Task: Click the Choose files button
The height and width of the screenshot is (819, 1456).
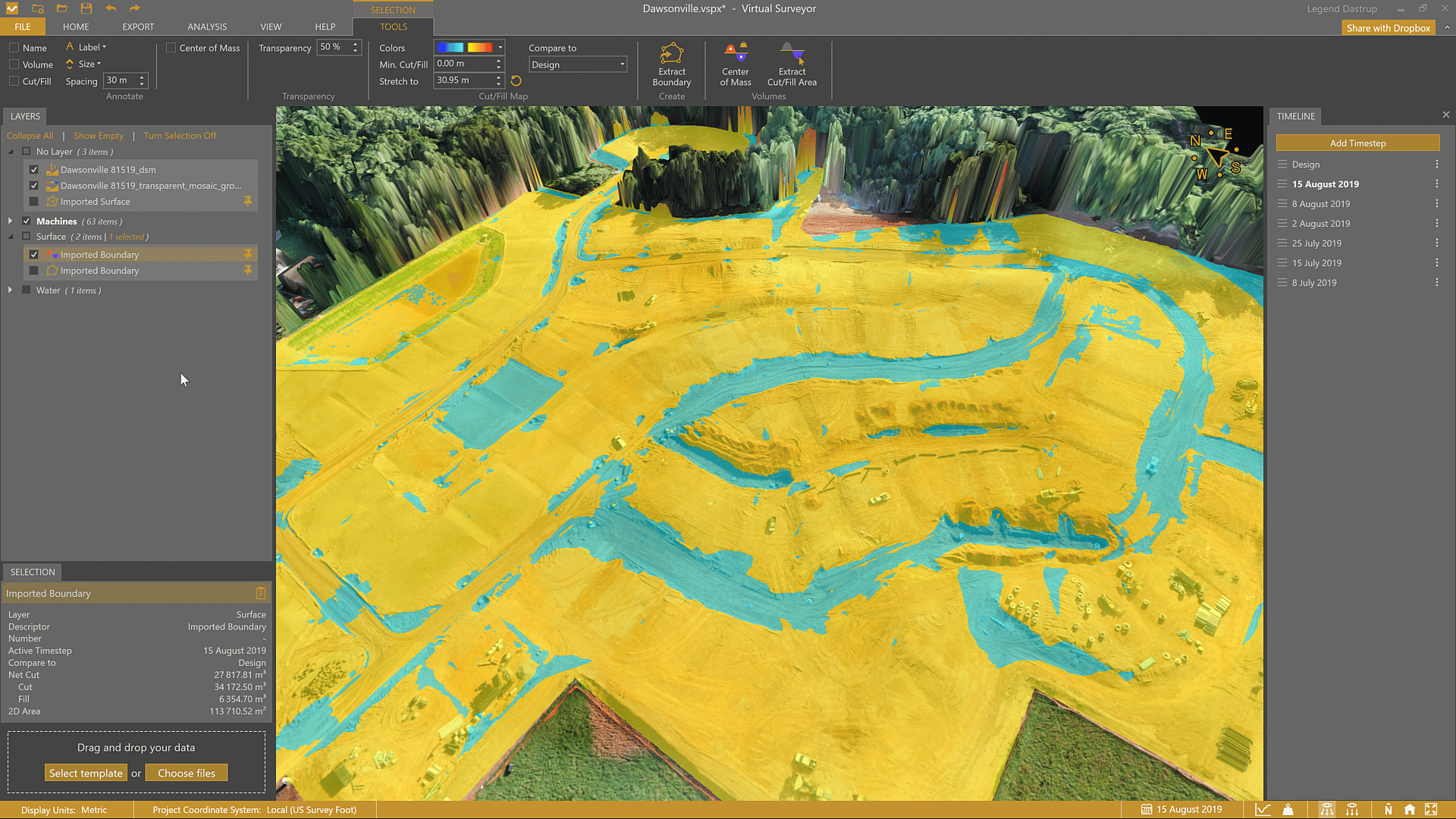Action: point(187,773)
